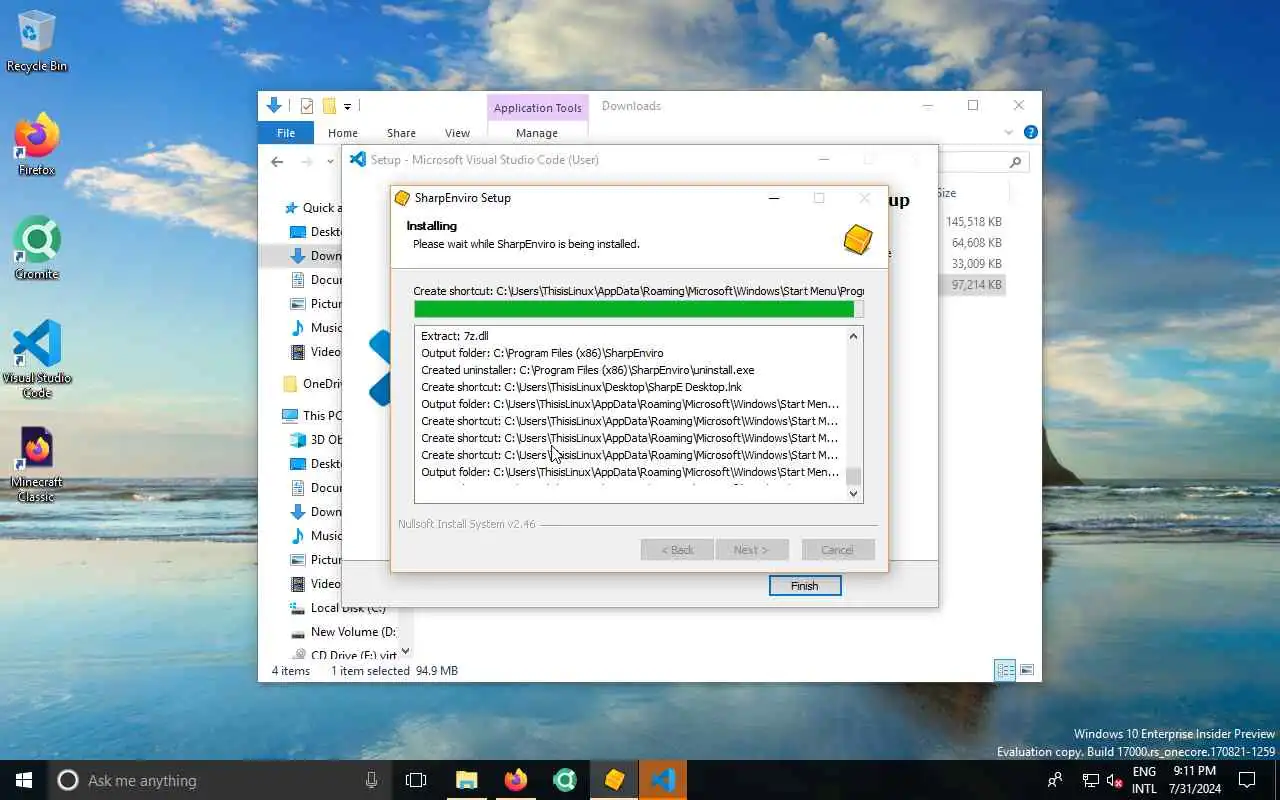Click the 64,608 KB file size cell
1280x800 pixels.
click(x=977, y=243)
